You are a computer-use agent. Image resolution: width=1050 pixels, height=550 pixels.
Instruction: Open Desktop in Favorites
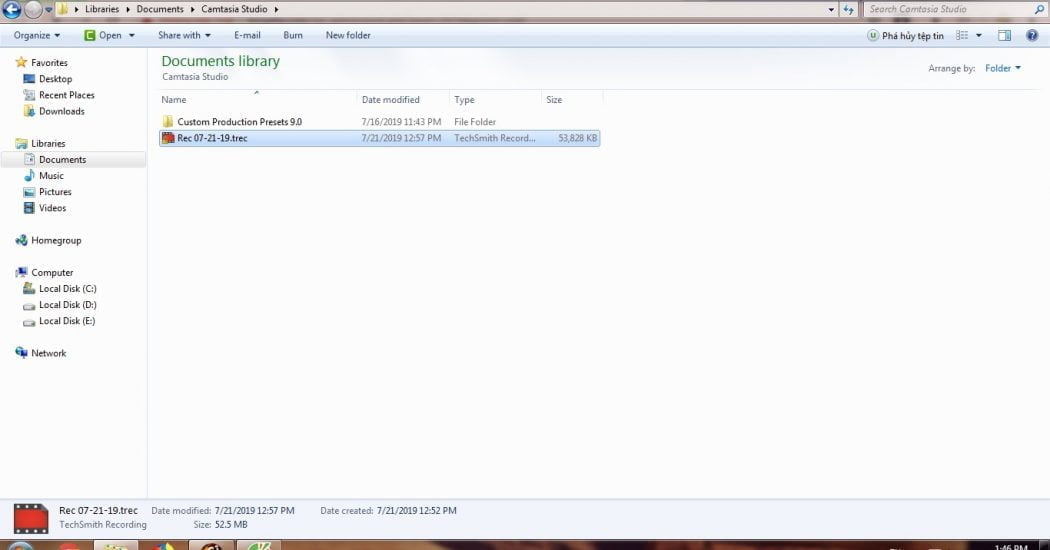55,78
